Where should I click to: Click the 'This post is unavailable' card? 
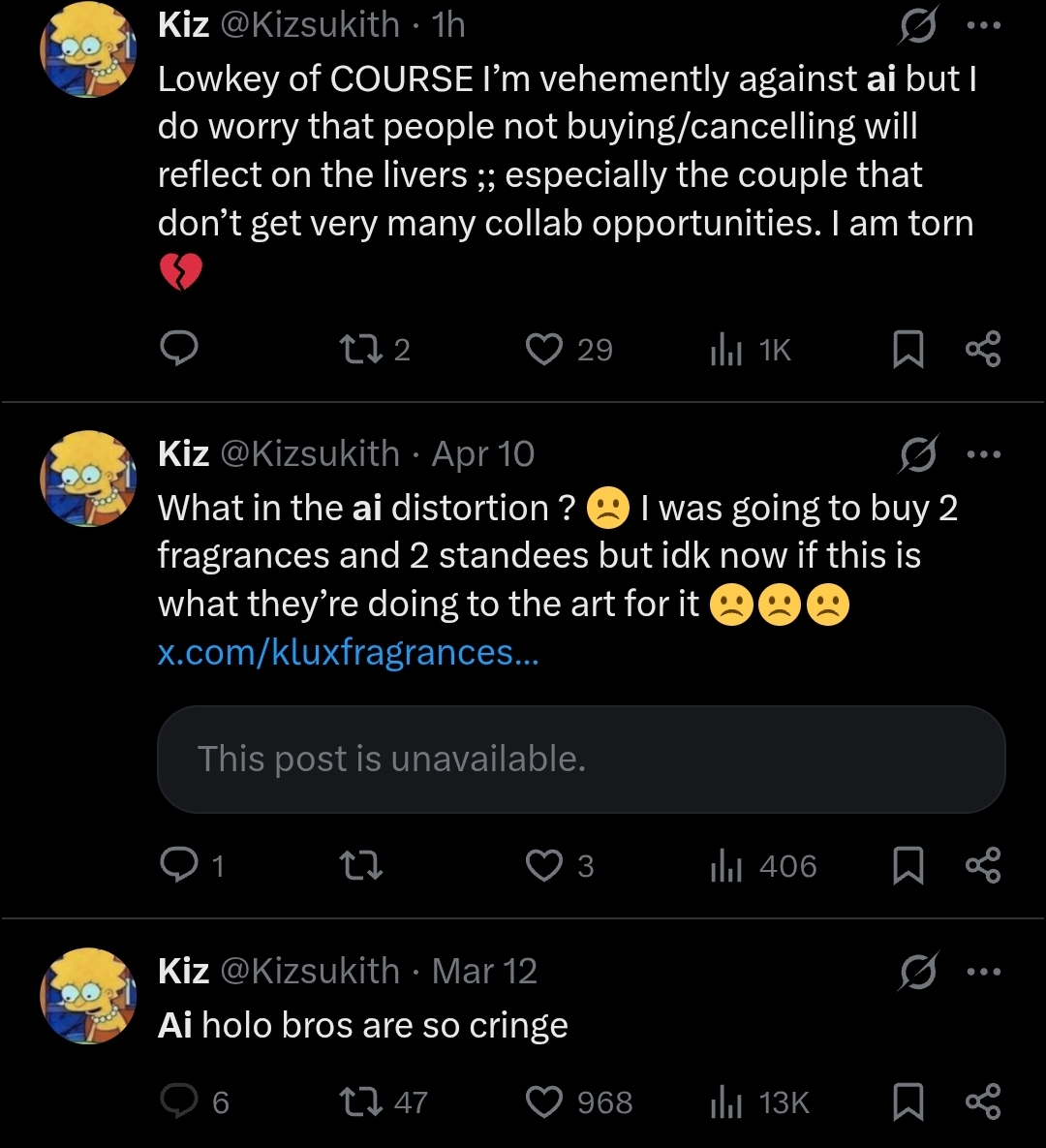pos(581,759)
